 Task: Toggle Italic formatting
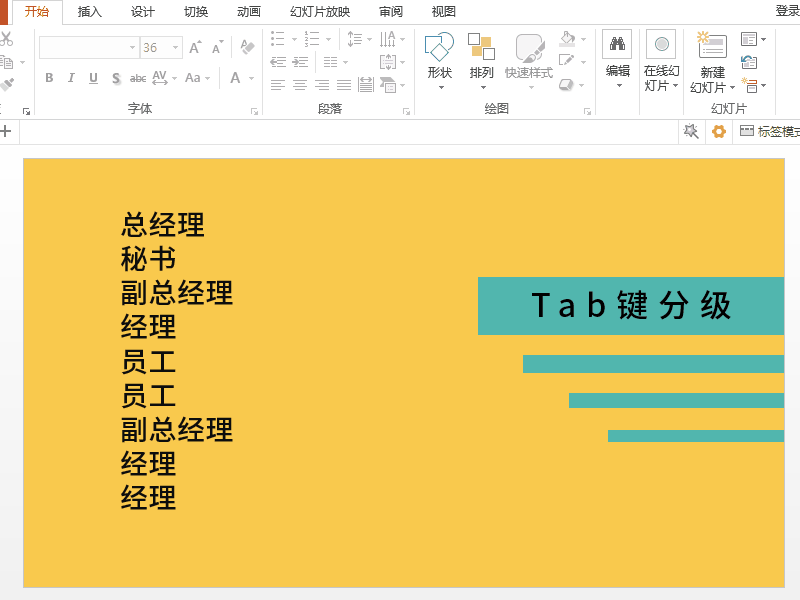(71, 78)
